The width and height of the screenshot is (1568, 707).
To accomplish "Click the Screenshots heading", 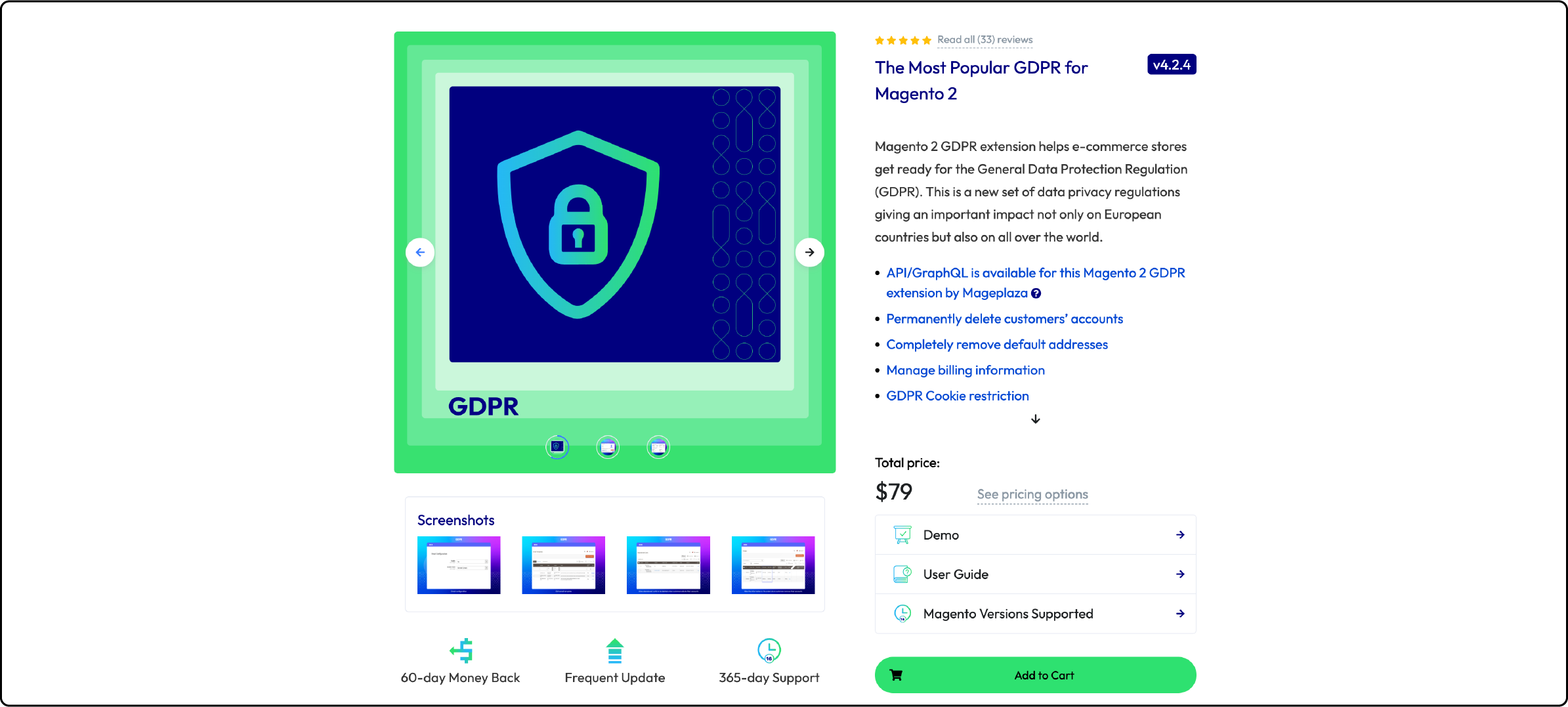I will click(x=456, y=521).
